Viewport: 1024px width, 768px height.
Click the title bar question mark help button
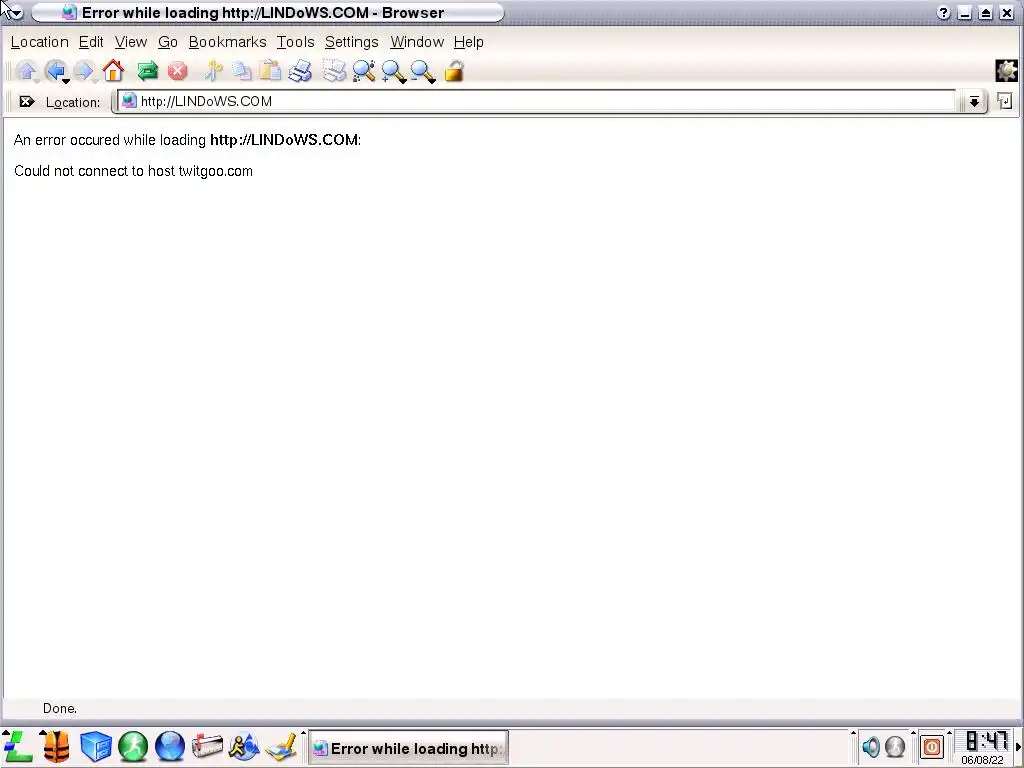[x=943, y=12]
